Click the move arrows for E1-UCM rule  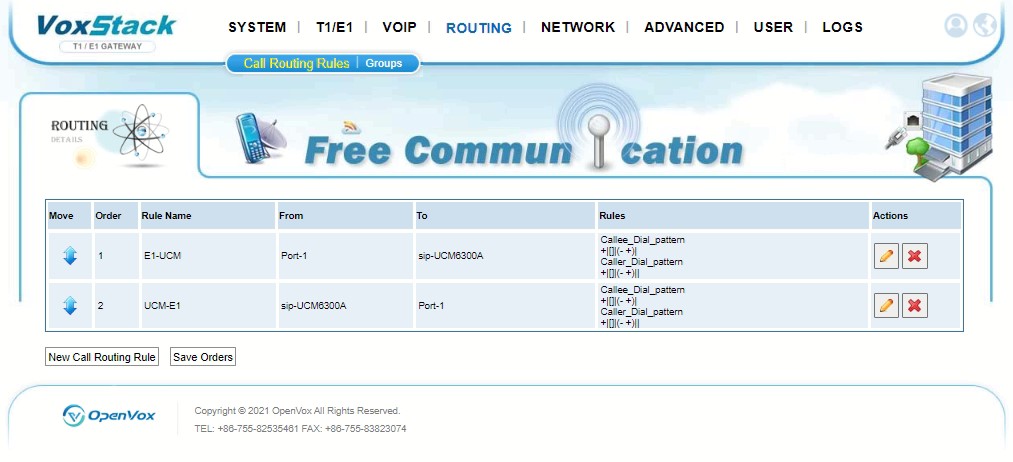point(70,256)
